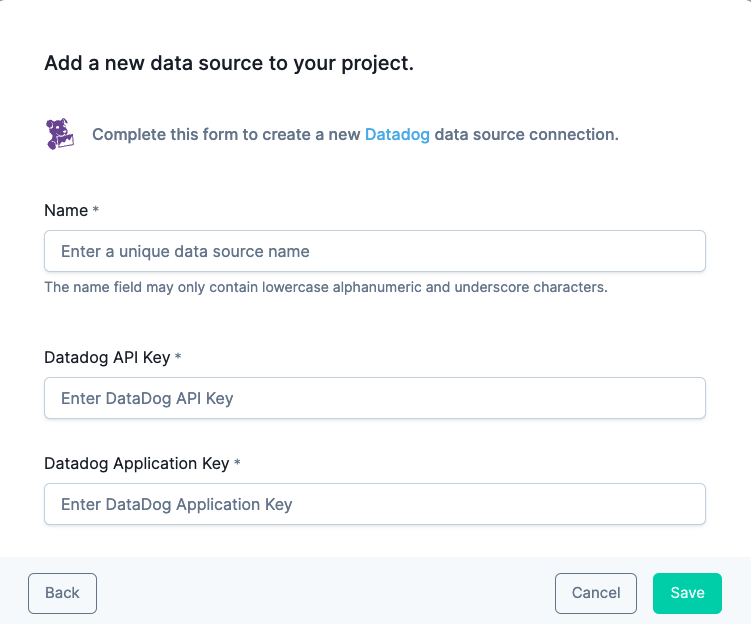Image resolution: width=751 pixels, height=624 pixels.
Task: Click the "data source connection." text after link
Action: pyautogui.click(x=526, y=135)
